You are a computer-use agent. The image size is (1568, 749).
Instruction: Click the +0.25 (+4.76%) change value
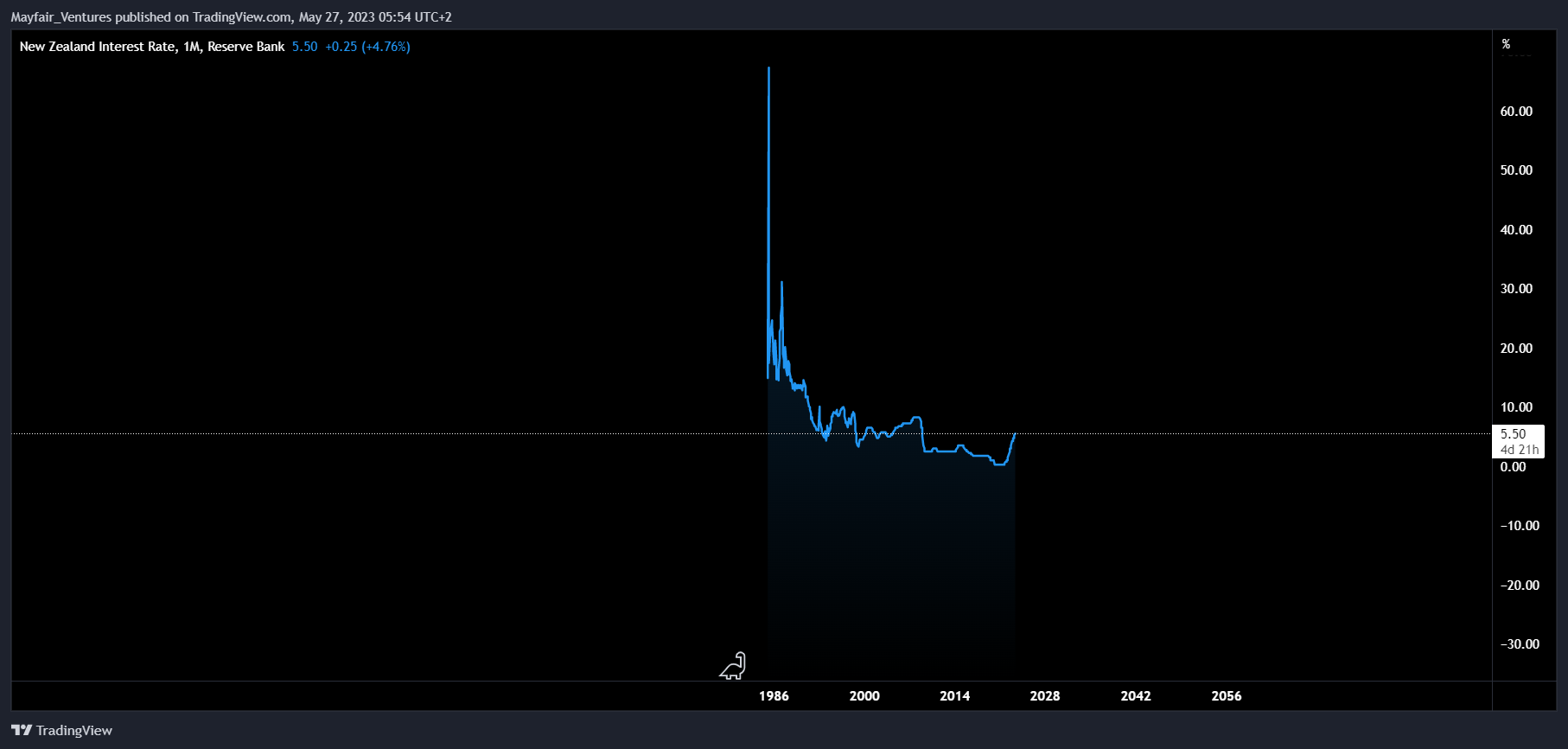coord(367,47)
